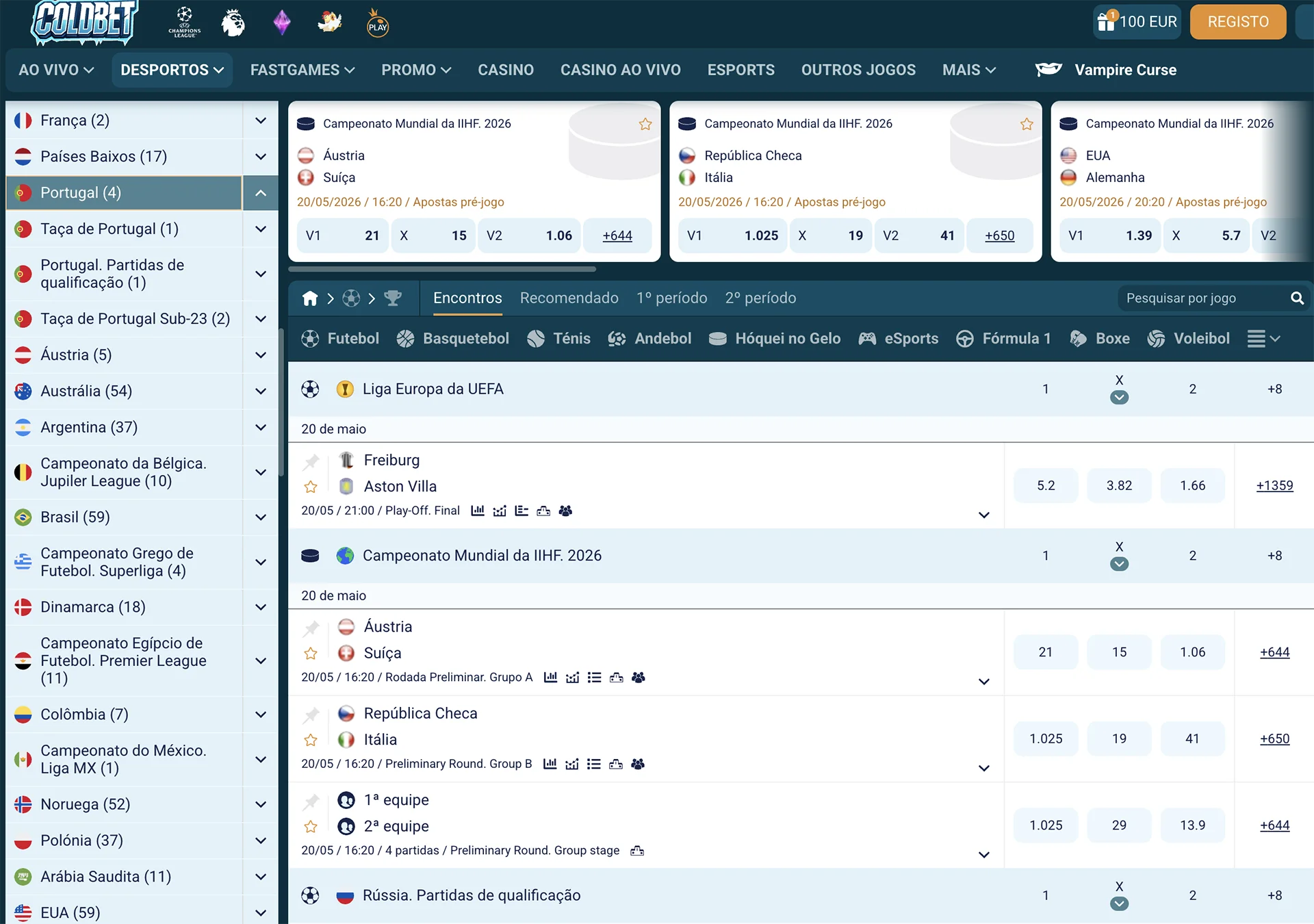
Task: Switch to the Recomendado tab
Action: 569,298
